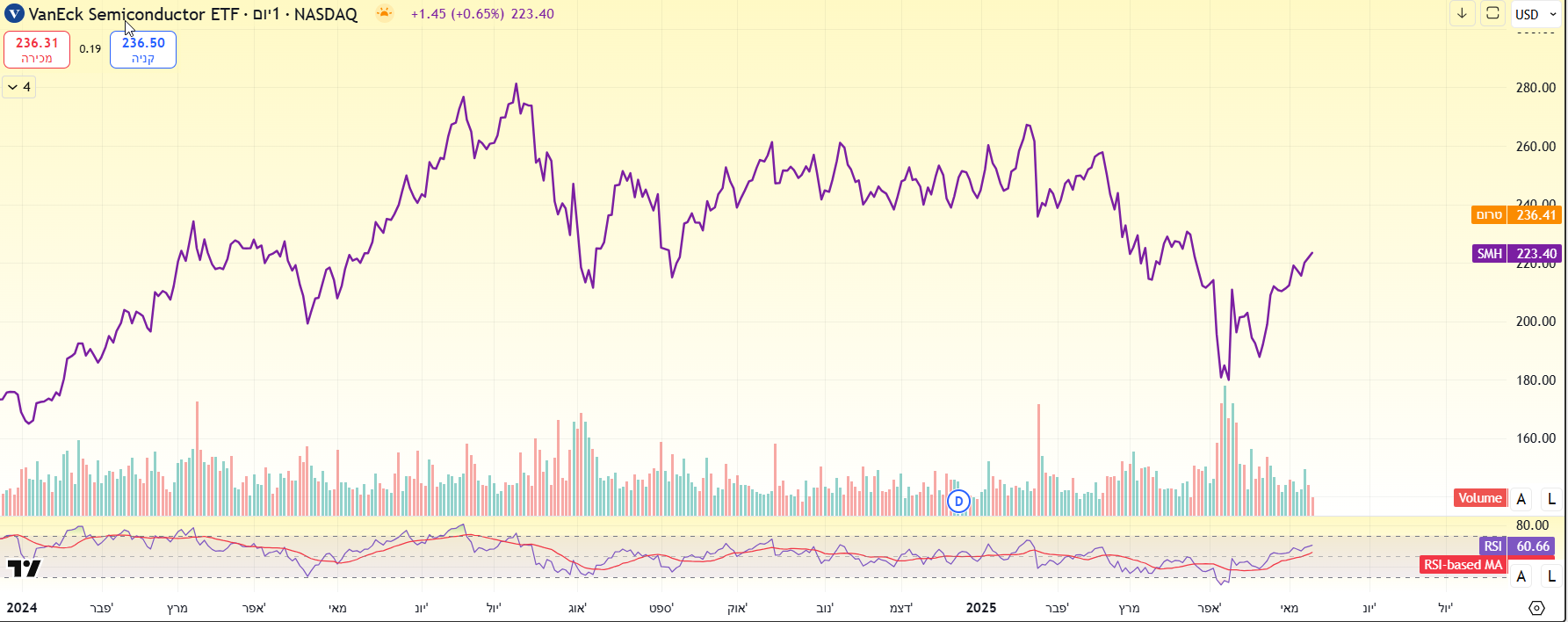Click the red Volume label
This screenshot has height=622, width=1568.
pyautogui.click(x=1480, y=498)
